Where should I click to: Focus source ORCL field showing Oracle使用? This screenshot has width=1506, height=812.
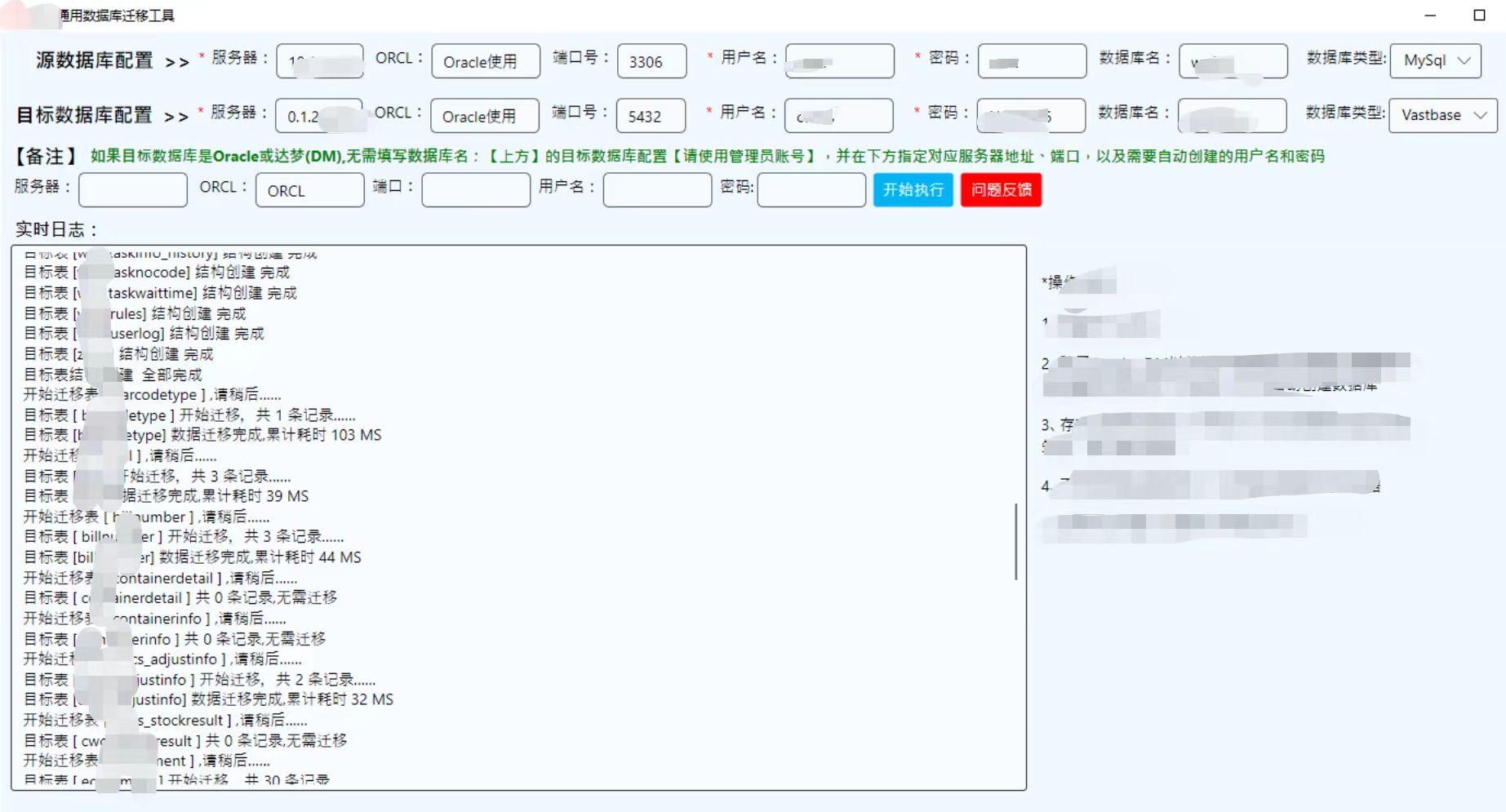pyautogui.click(x=486, y=61)
